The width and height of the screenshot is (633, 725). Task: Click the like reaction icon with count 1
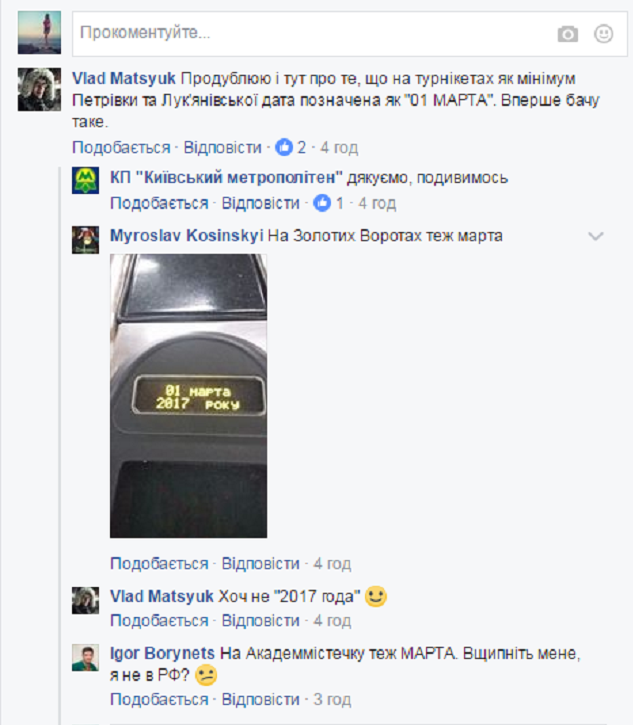coord(322,203)
